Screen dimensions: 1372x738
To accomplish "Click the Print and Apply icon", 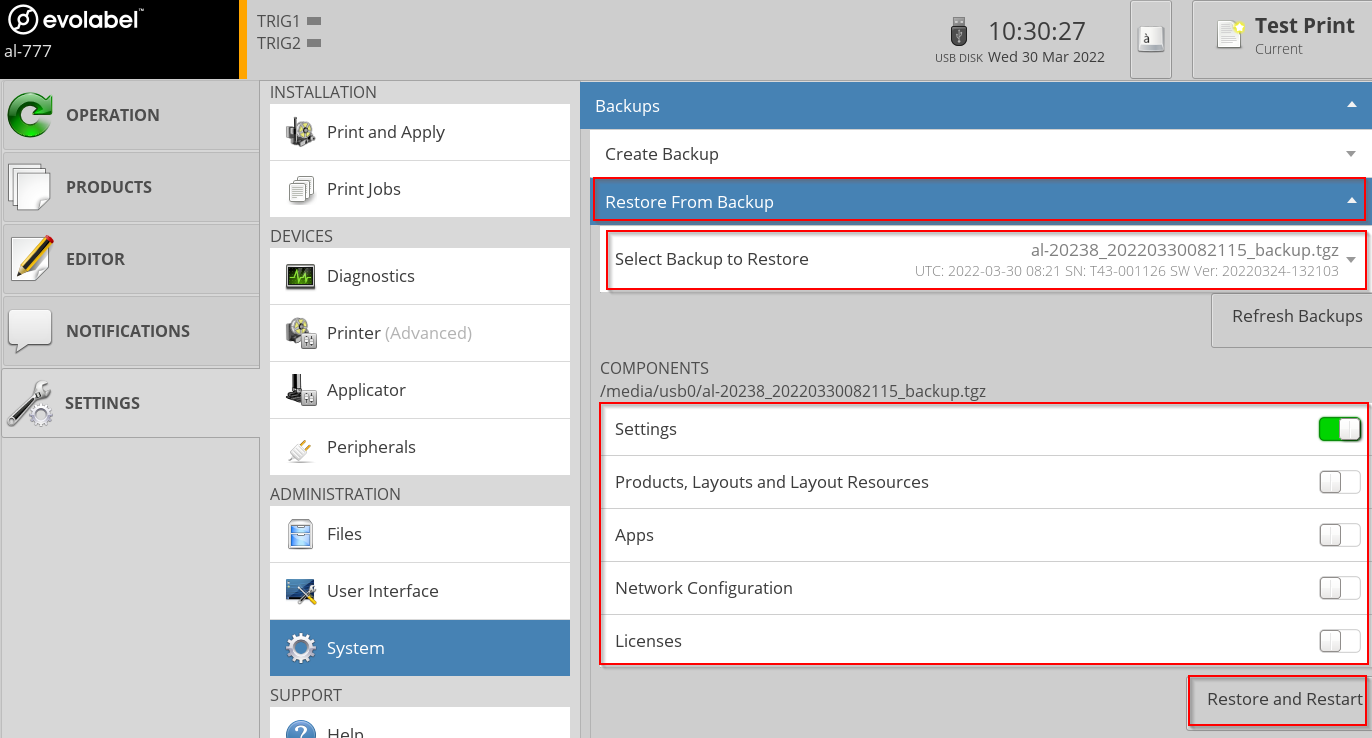I will [x=301, y=132].
